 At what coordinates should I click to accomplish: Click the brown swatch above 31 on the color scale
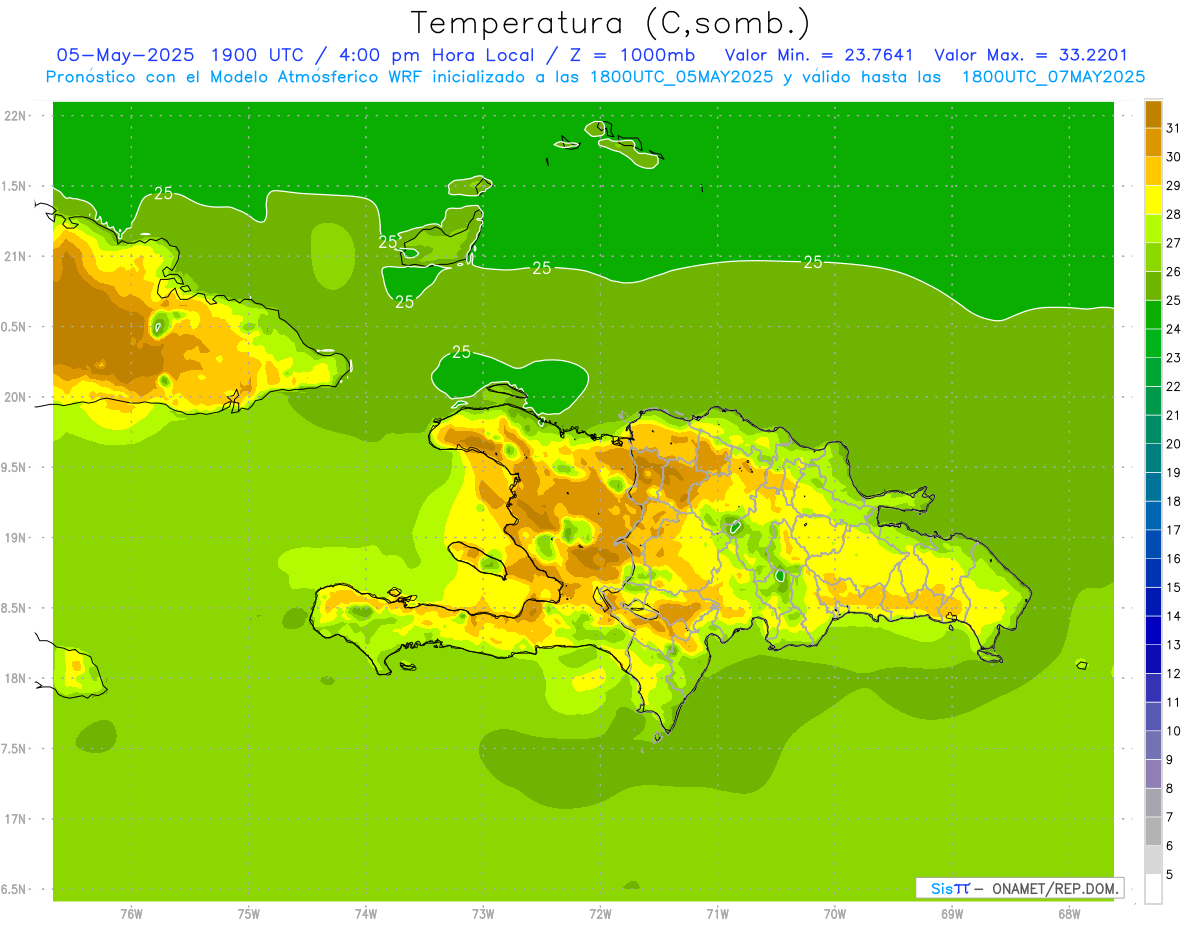pyautogui.click(x=1153, y=114)
